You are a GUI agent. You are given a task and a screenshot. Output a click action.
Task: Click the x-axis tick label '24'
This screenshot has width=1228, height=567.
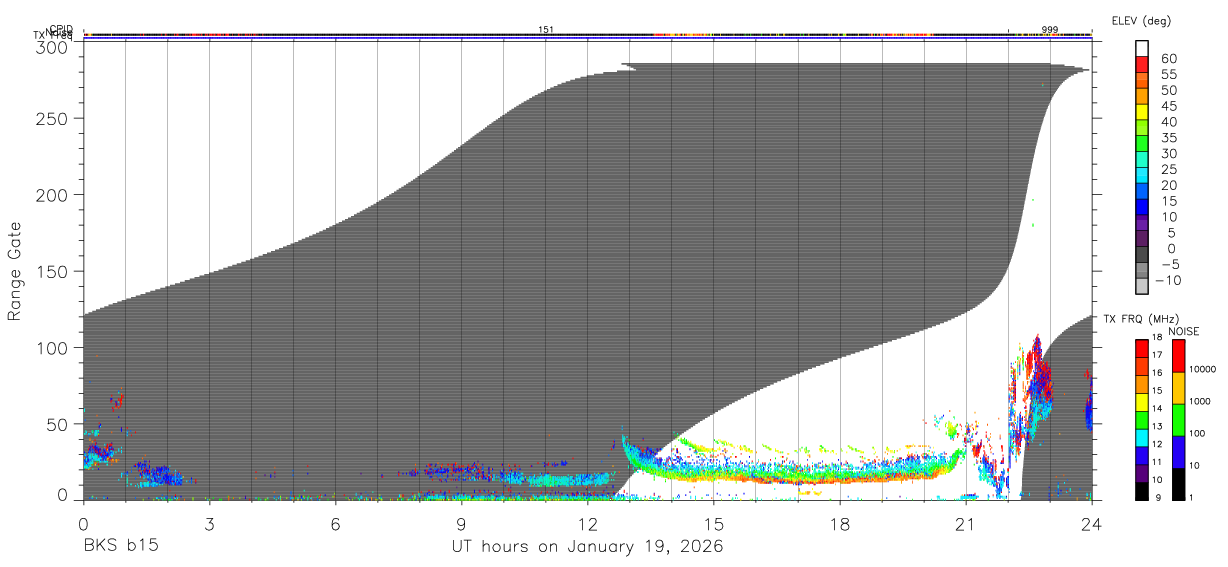coord(1091,523)
